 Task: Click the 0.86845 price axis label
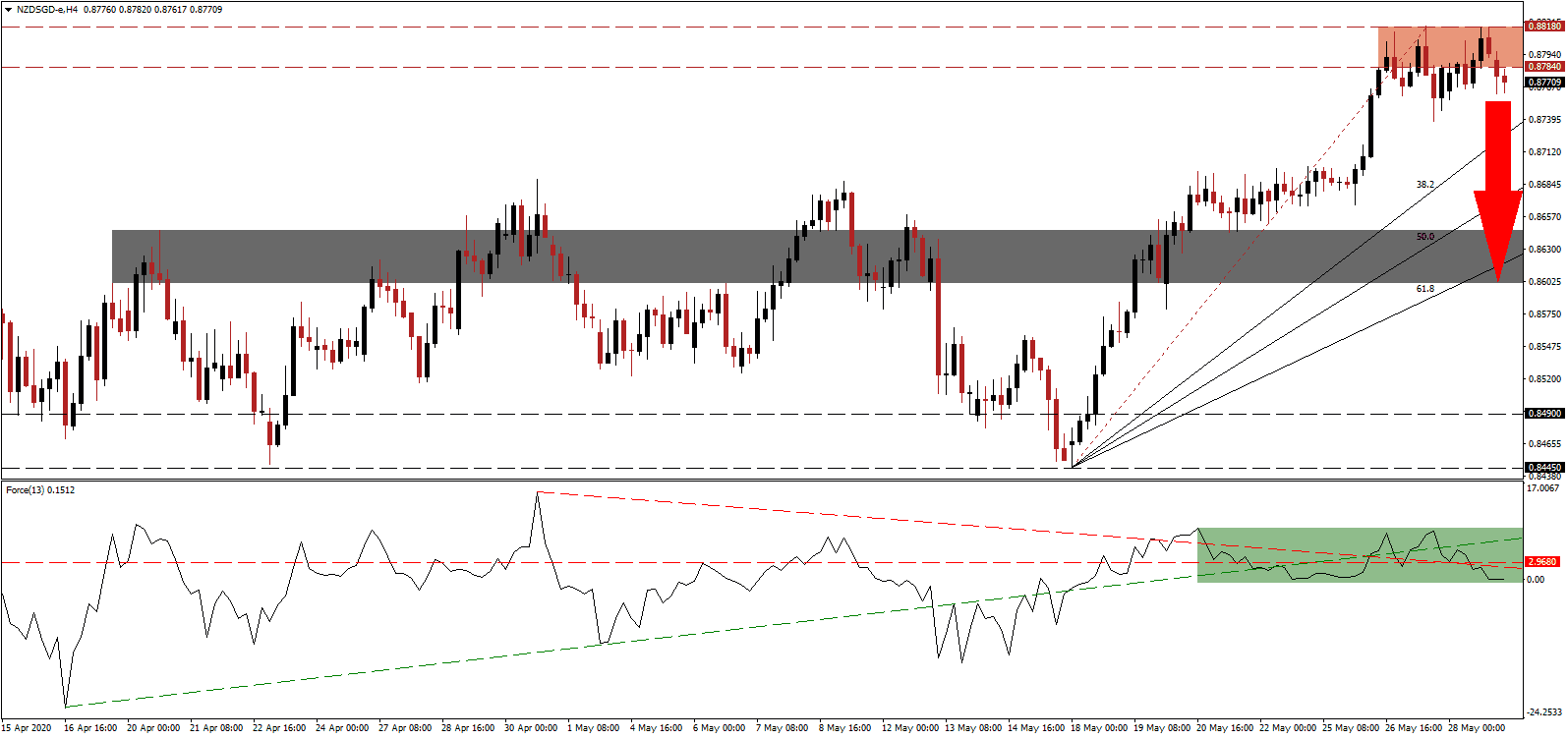point(1546,185)
